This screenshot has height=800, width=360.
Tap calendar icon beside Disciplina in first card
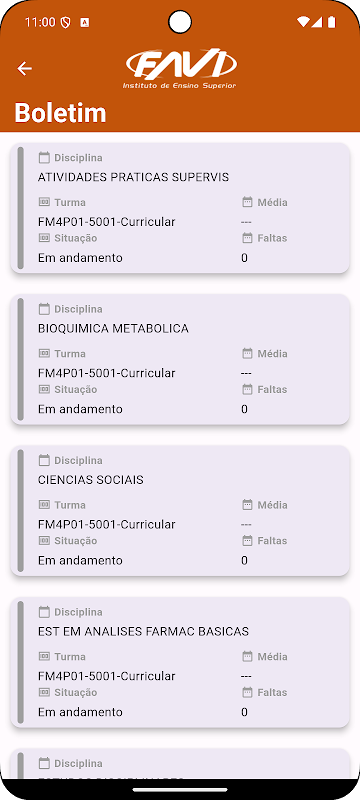tap(44, 158)
